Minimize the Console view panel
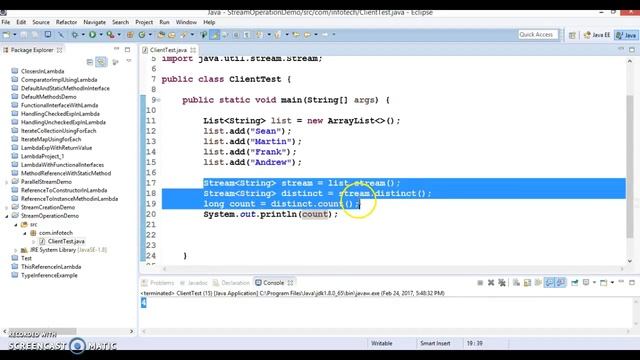640x360 pixels. point(621,282)
